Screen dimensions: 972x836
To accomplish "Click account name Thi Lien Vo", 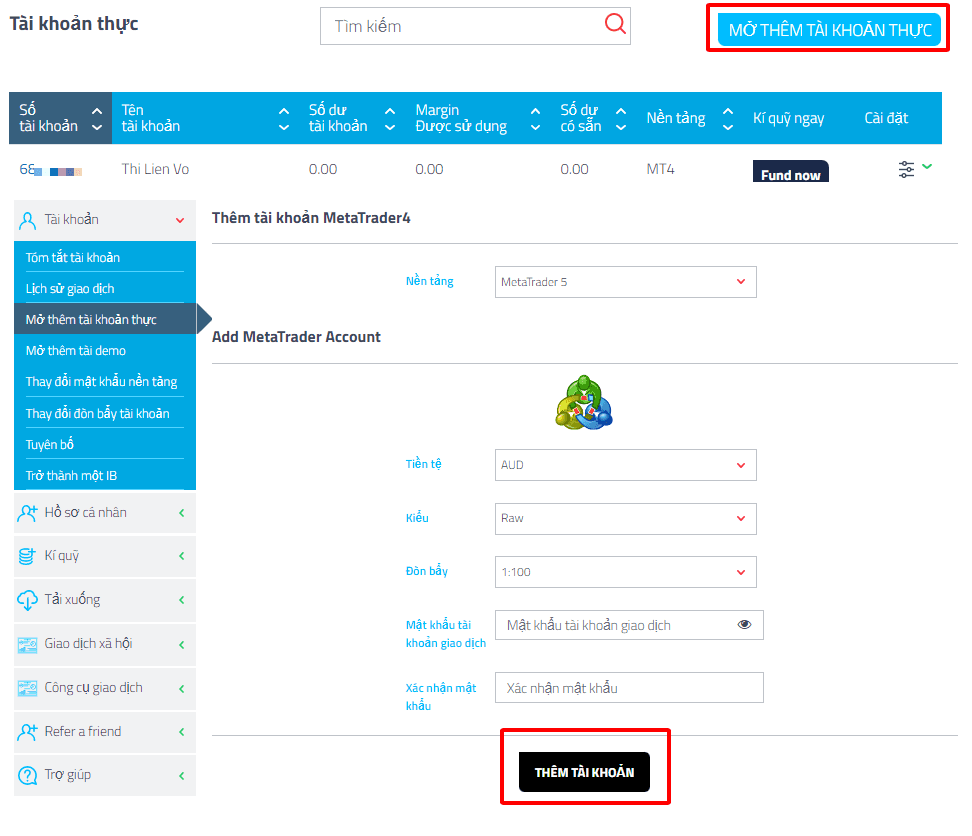I will point(155,169).
